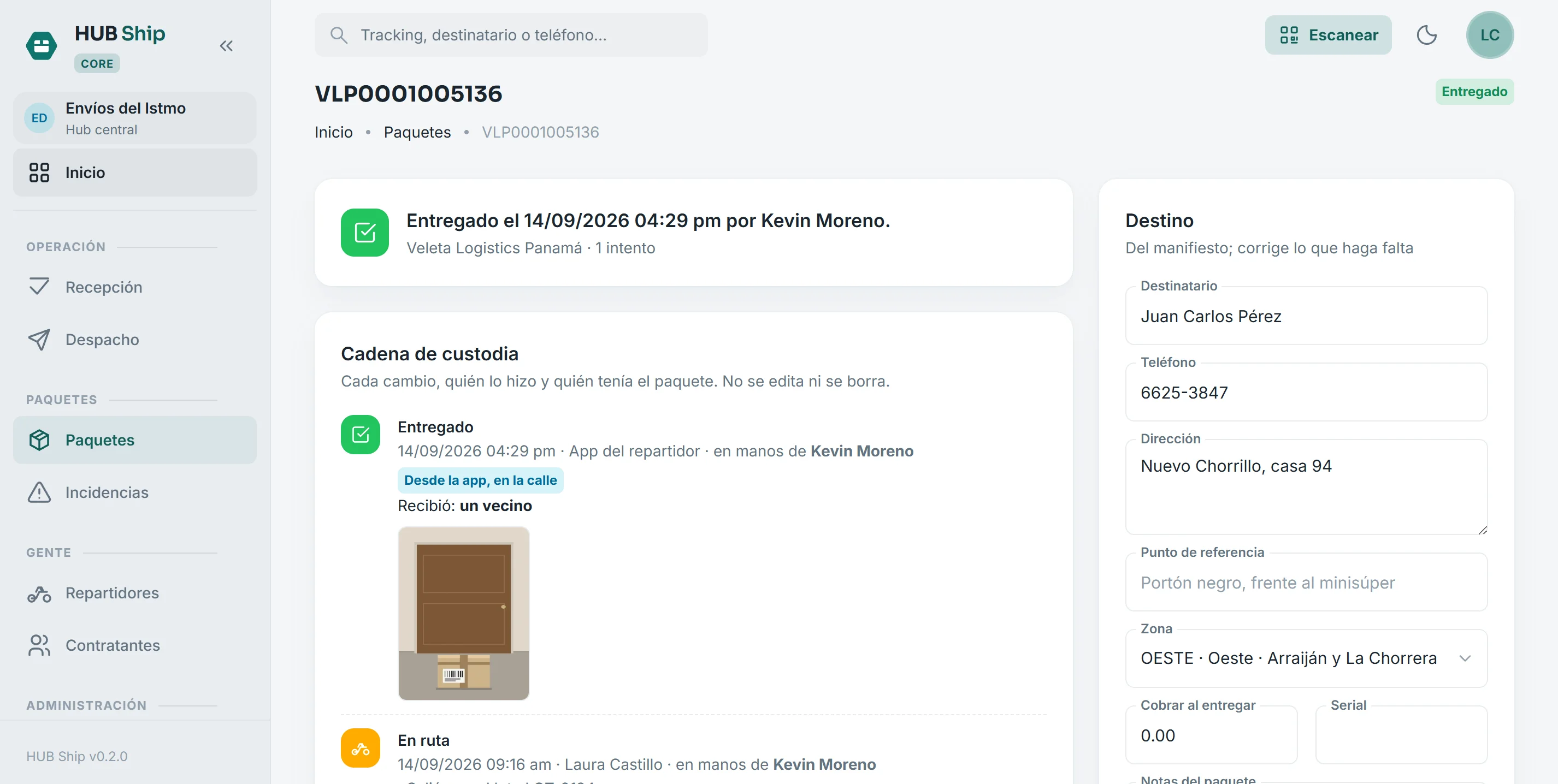The height and width of the screenshot is (784, 1558).
Task: Toggle dark mode with moon icon
Action: pos(1427,35)
